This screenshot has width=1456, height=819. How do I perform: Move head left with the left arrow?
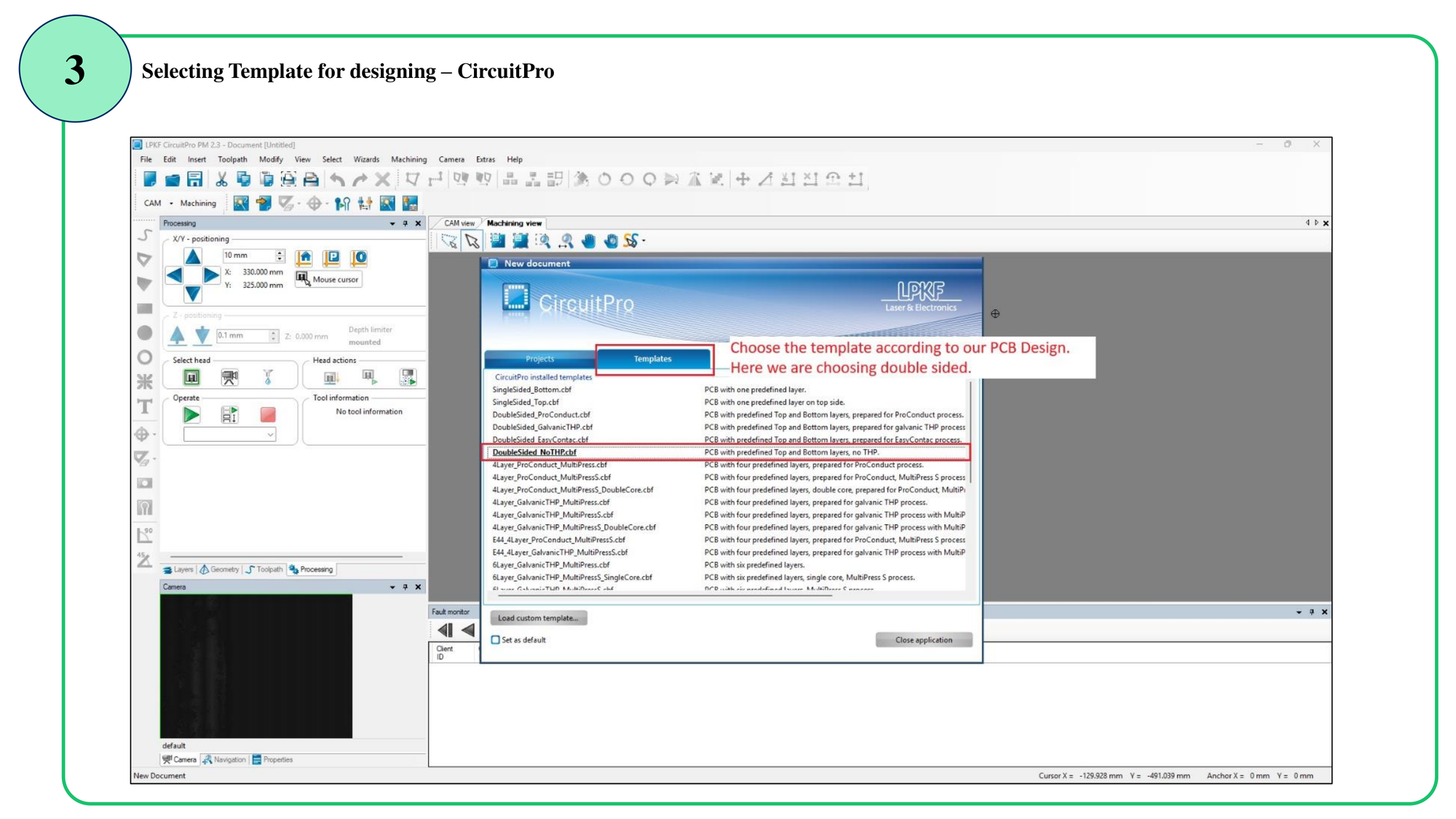[174, 275]
